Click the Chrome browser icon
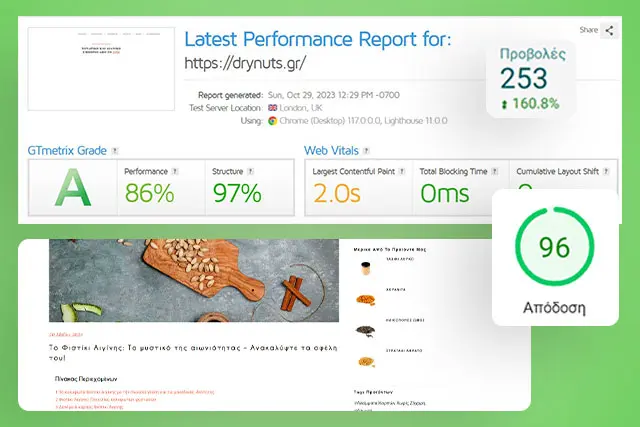 pyautogui.click(x=272, y=120)
